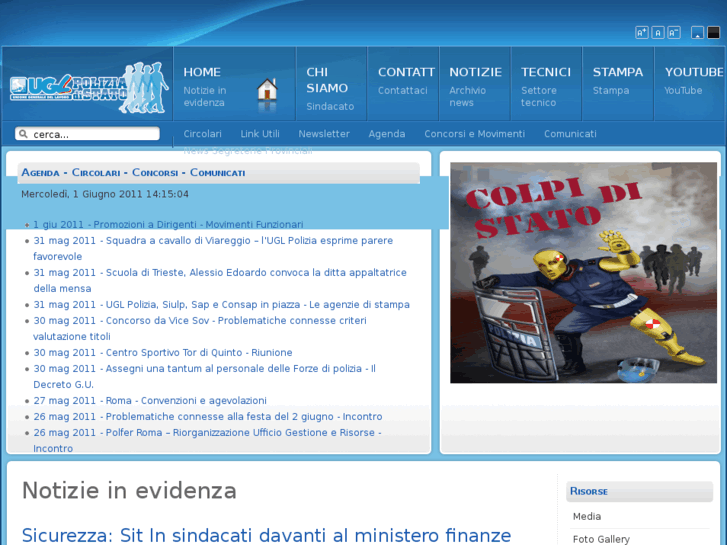The height and width of the screenshot is (545, 727).
Task: Open Squadra a cavallo di Viareggio item
Action: coord(213,248)
